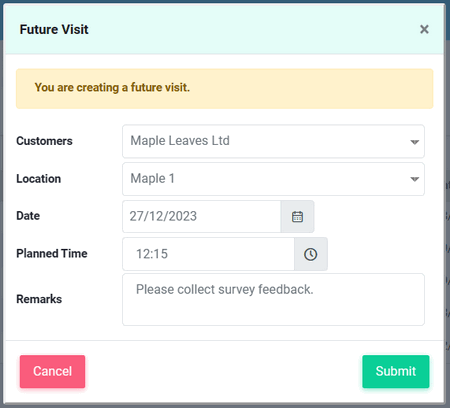450x408 pixels.
Task: Click the 'You are creating a future visit' text
Action: [x=112, y=87]
